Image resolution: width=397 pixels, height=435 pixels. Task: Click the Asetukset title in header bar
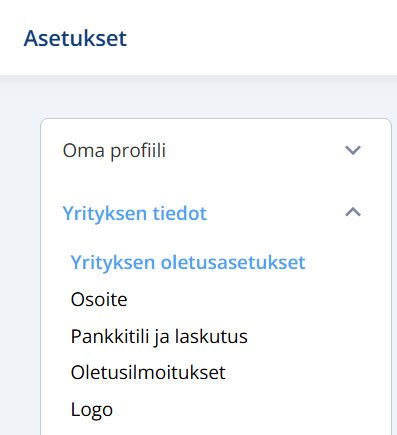(75, 38)
